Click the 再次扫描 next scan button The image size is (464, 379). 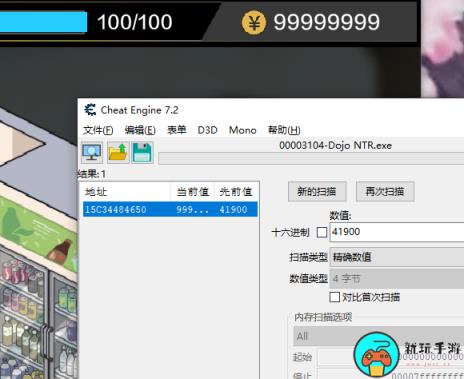[385, 192]
